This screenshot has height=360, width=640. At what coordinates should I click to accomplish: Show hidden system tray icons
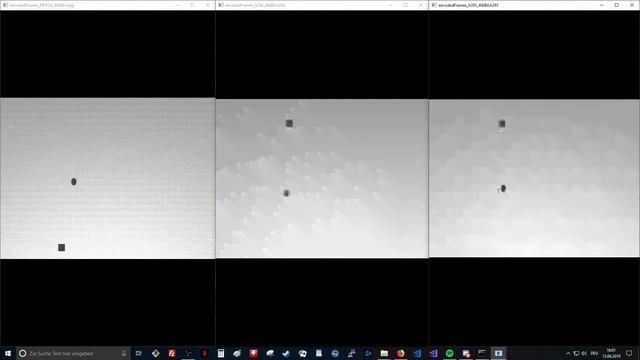(x=568, y=353)
